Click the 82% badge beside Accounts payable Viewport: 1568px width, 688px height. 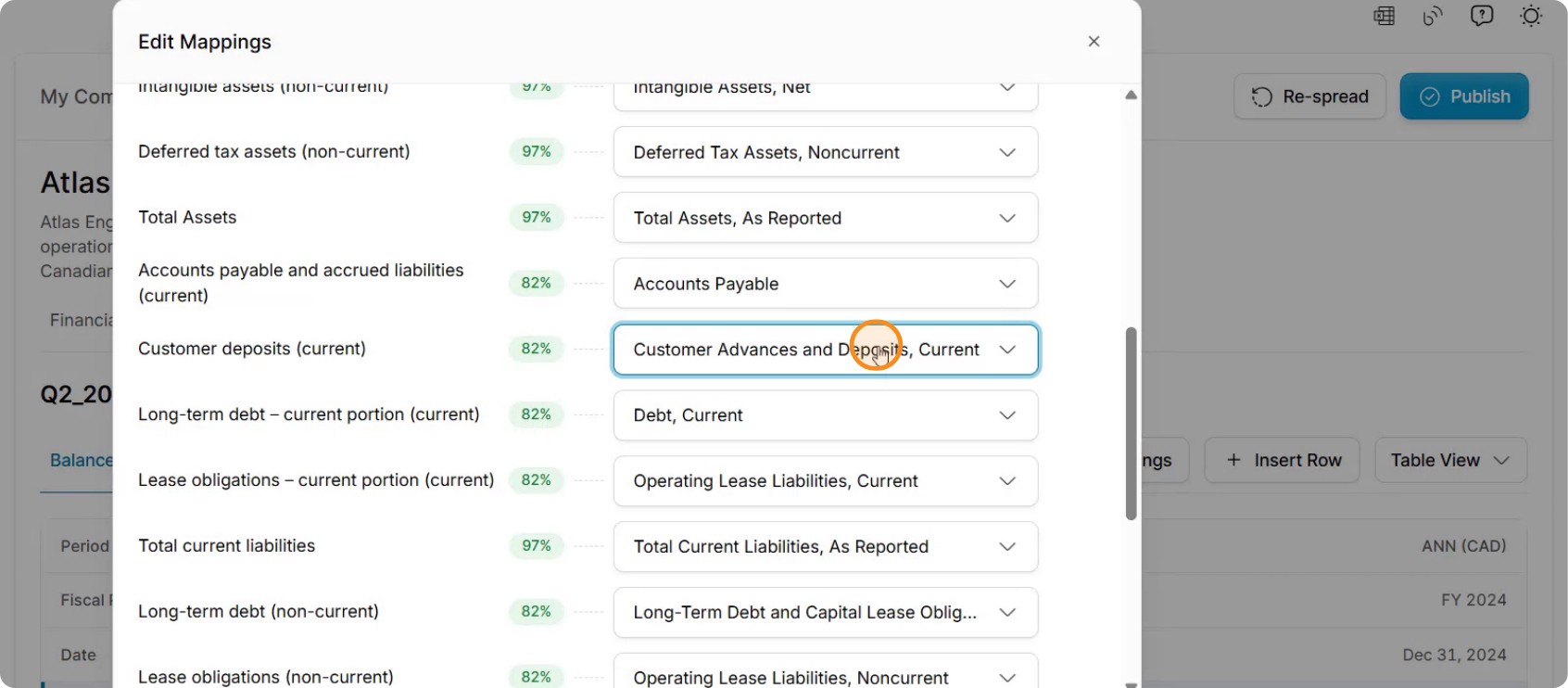click(537, 283)
